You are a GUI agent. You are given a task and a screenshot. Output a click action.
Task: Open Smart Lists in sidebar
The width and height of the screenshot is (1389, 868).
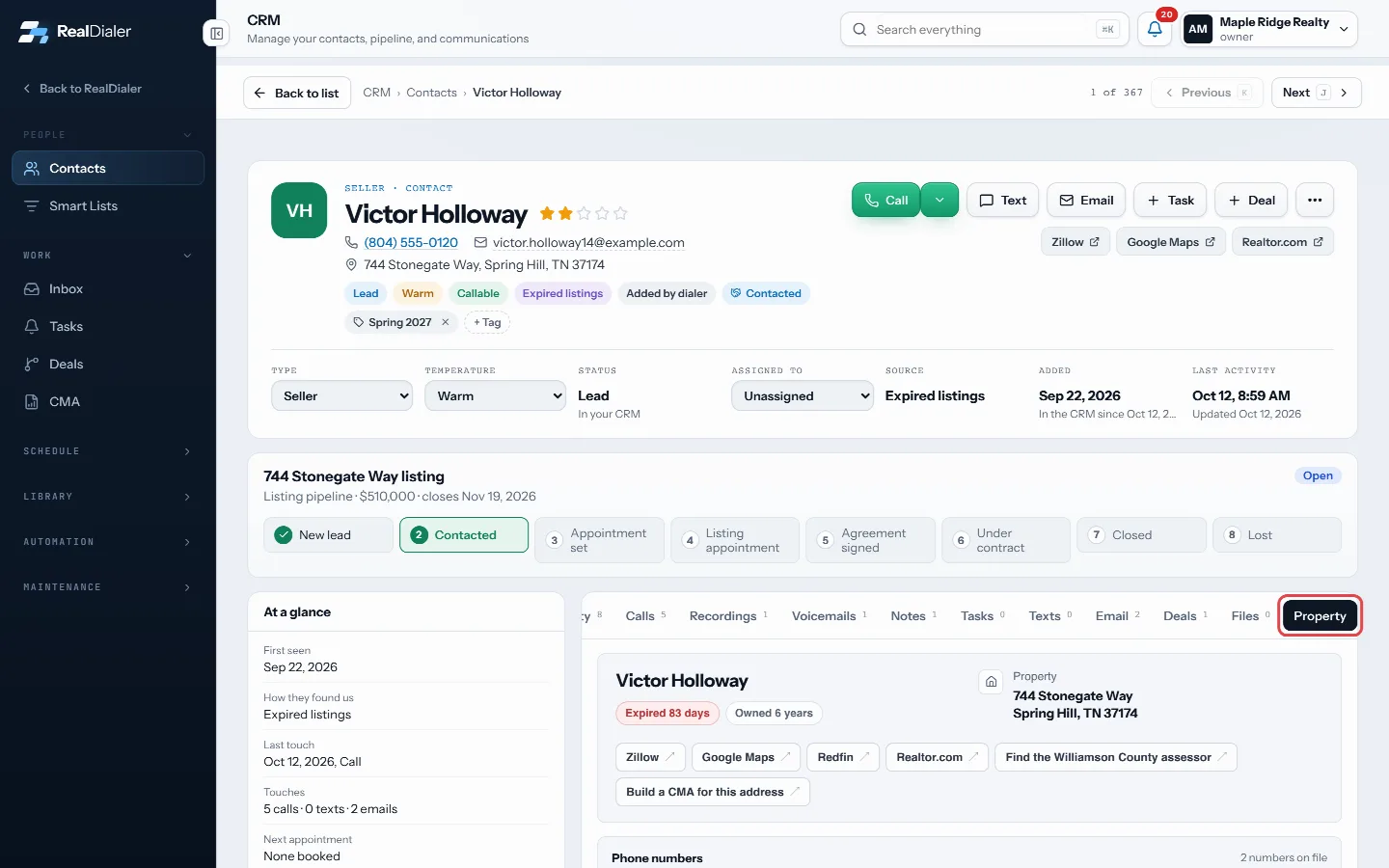108,205
